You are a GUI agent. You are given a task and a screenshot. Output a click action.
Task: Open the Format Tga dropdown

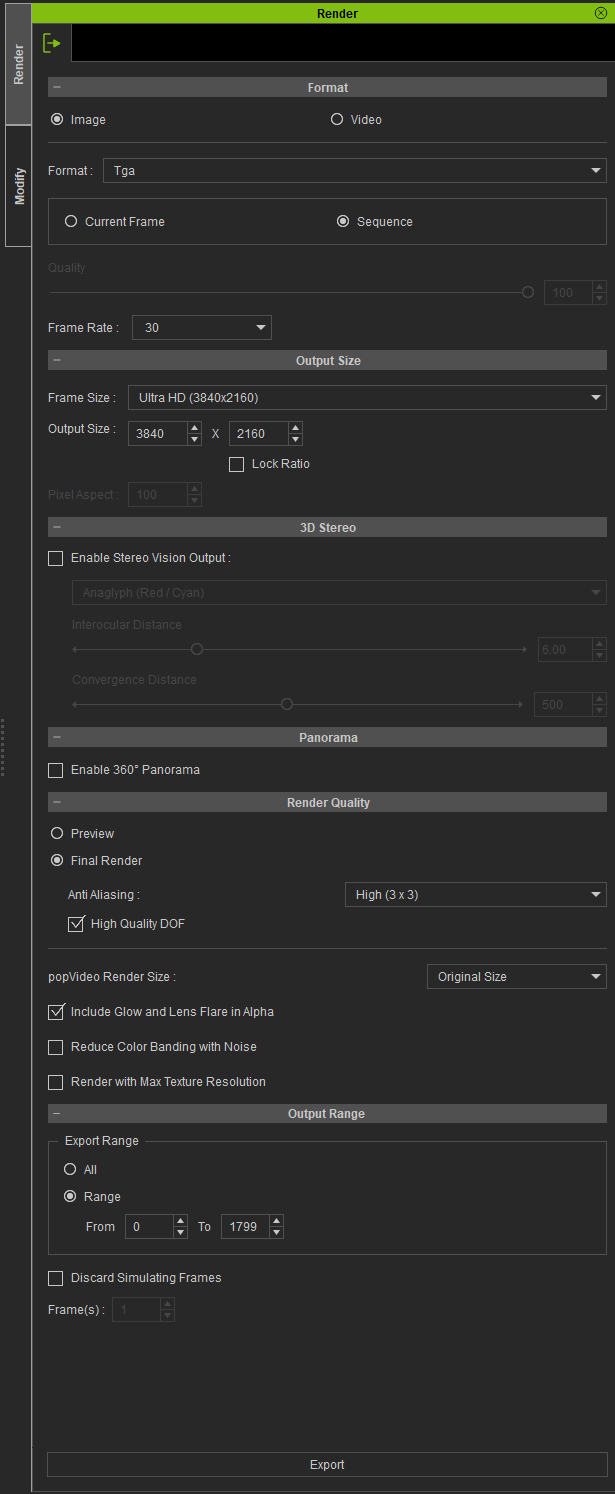click(x=354, y=171)
